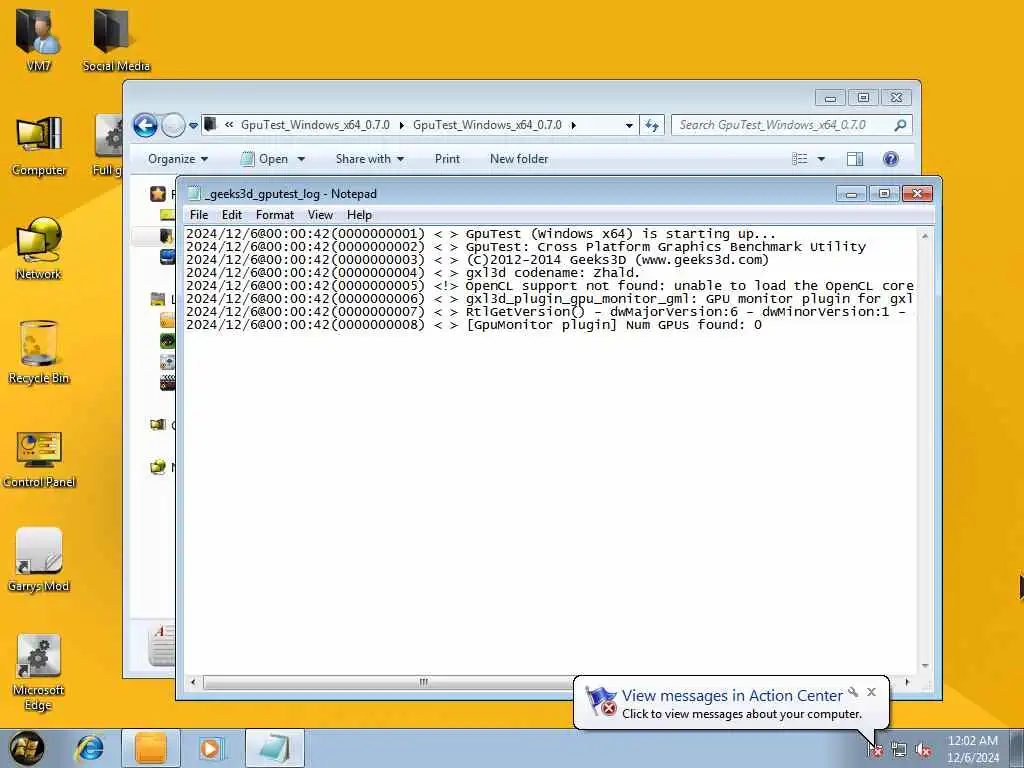Click Notepad vertical scrollbar up arrow

point(925,236)
